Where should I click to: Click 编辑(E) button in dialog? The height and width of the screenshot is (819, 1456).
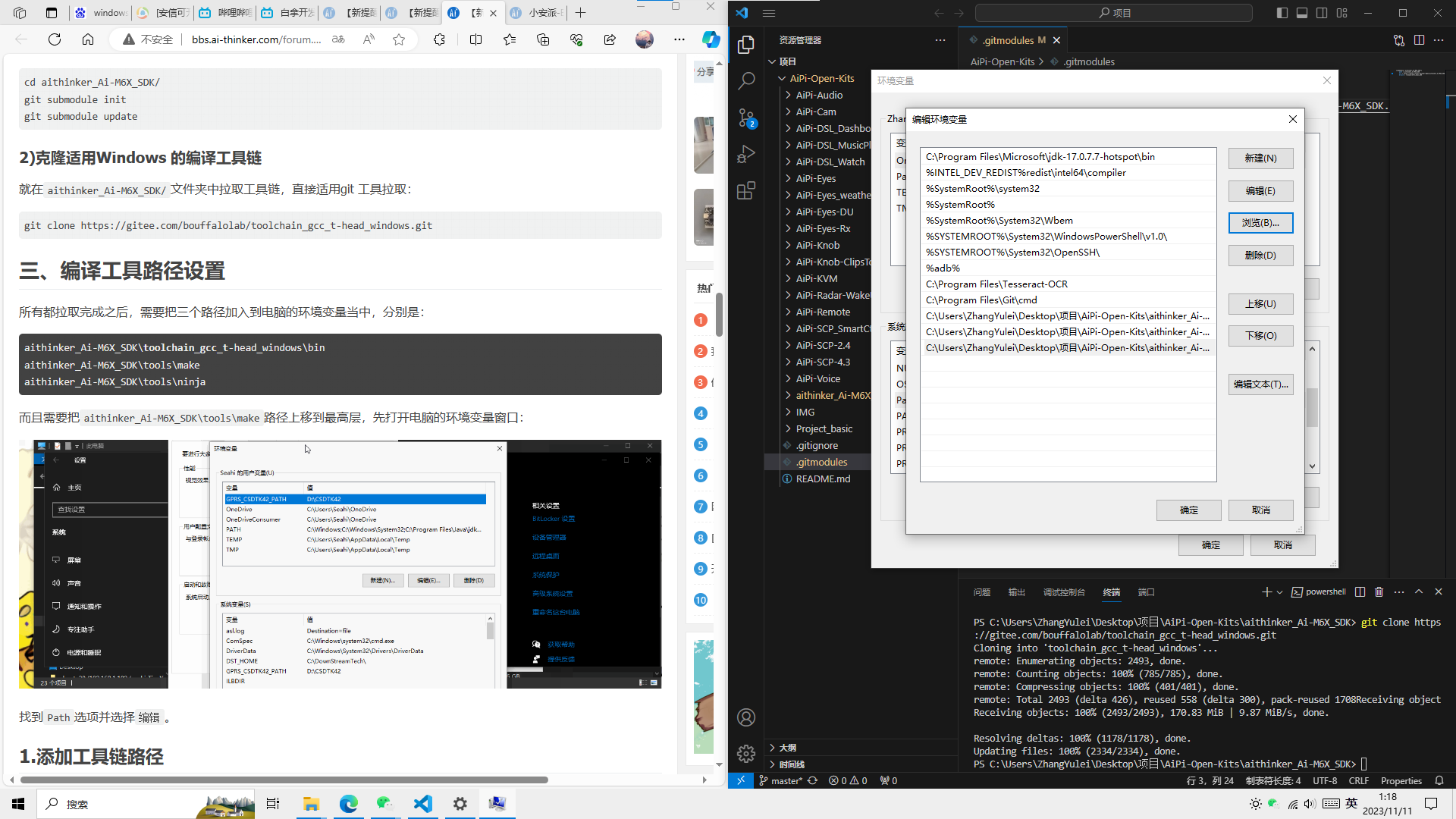click(x=1260, y=191)
